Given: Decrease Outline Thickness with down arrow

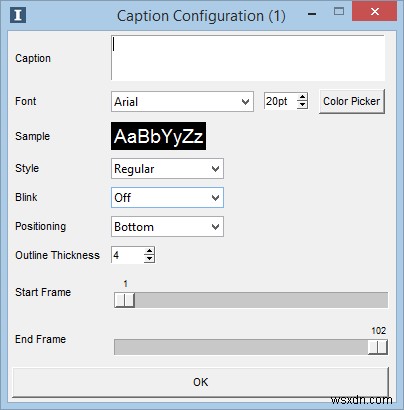Looking at the screenshot, I should tap(149, 259).
